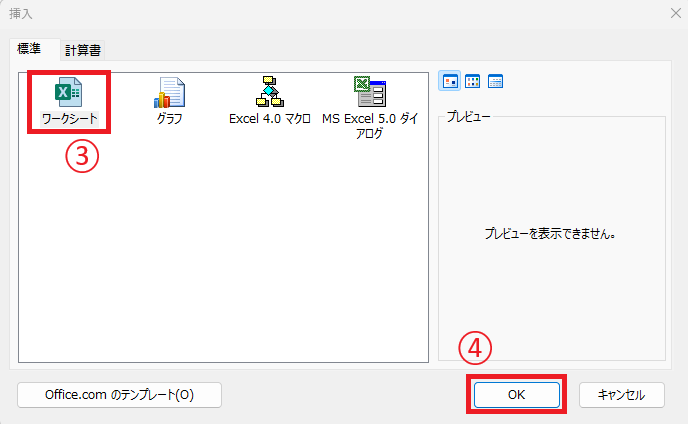This screenshot has height=424, width=688.
Task: Click the OK button
Action: [x=516, y=395]
